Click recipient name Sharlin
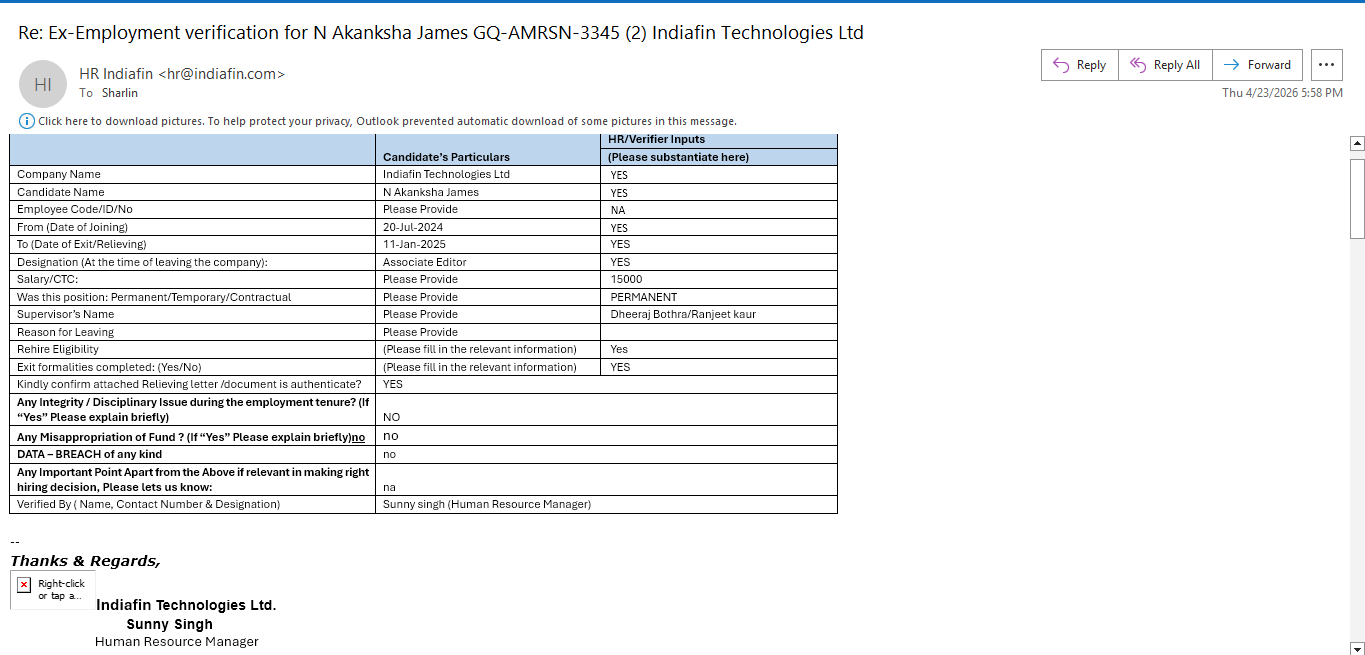 120,93
